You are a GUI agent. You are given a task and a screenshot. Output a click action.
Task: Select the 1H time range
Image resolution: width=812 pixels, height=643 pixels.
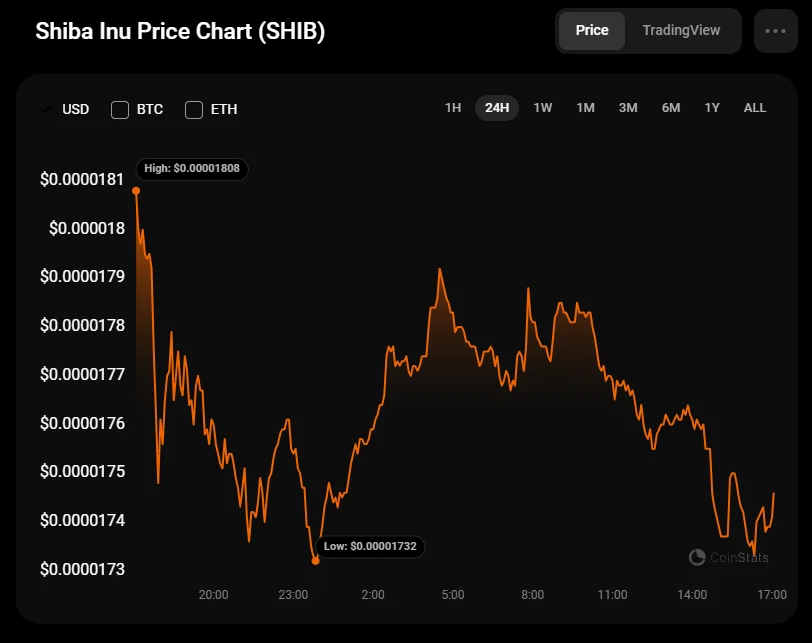(453, 107)
